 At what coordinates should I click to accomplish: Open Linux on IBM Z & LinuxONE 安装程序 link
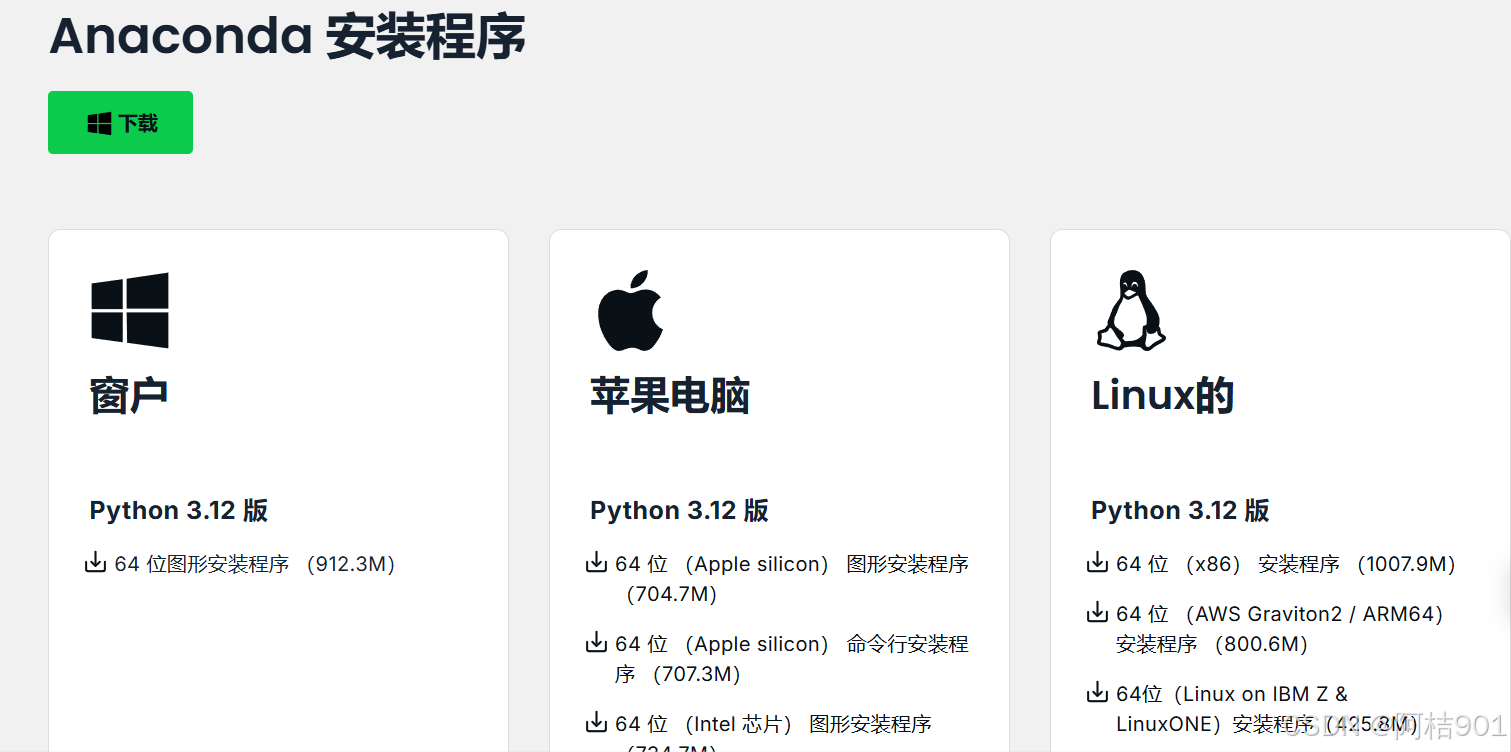(1268, 709)
